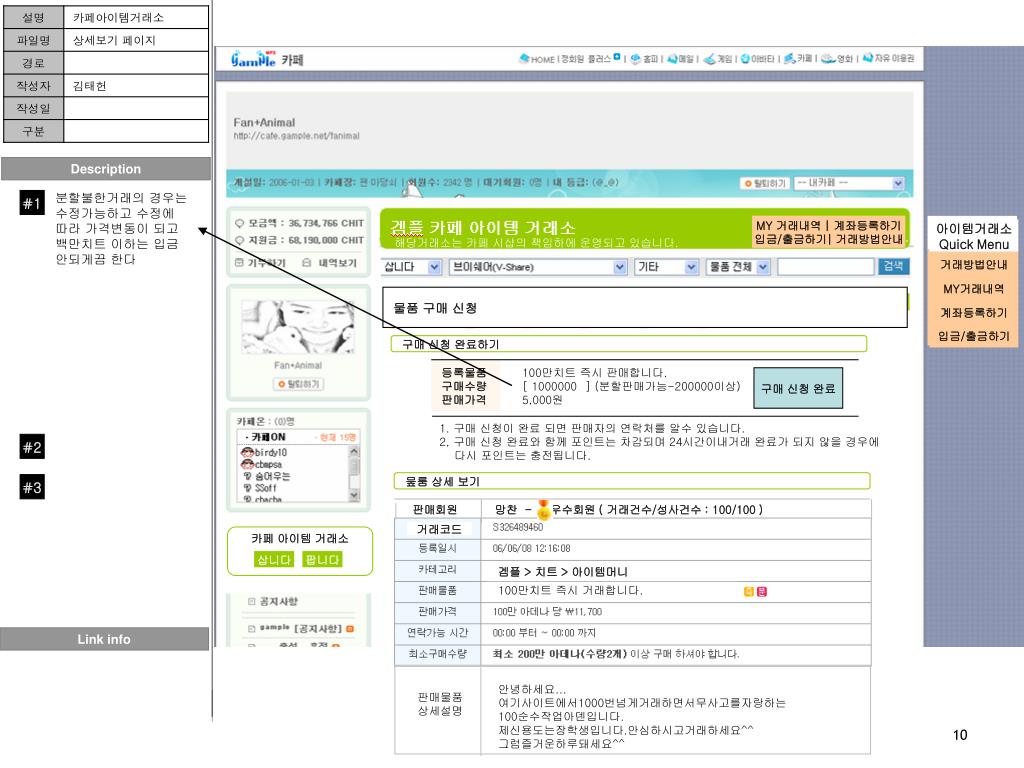The height and width of the screenshot is (768, 1024).
Task: Open the 내카페 dropdown
Action: (x=849, y=183)
